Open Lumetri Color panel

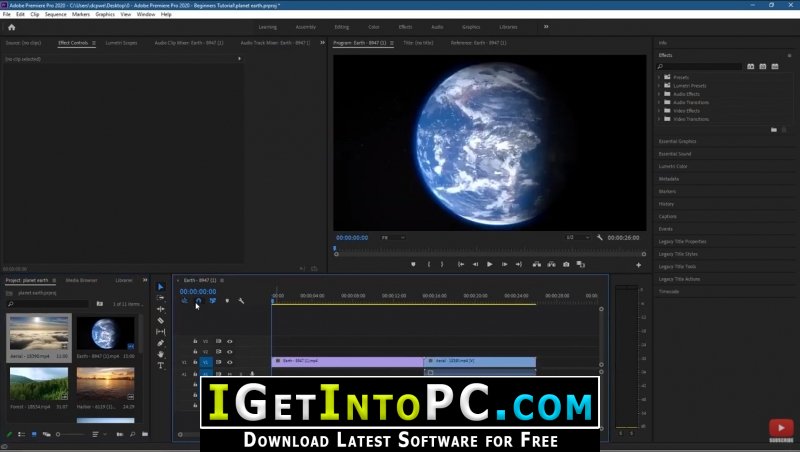[x=672, y=166]
